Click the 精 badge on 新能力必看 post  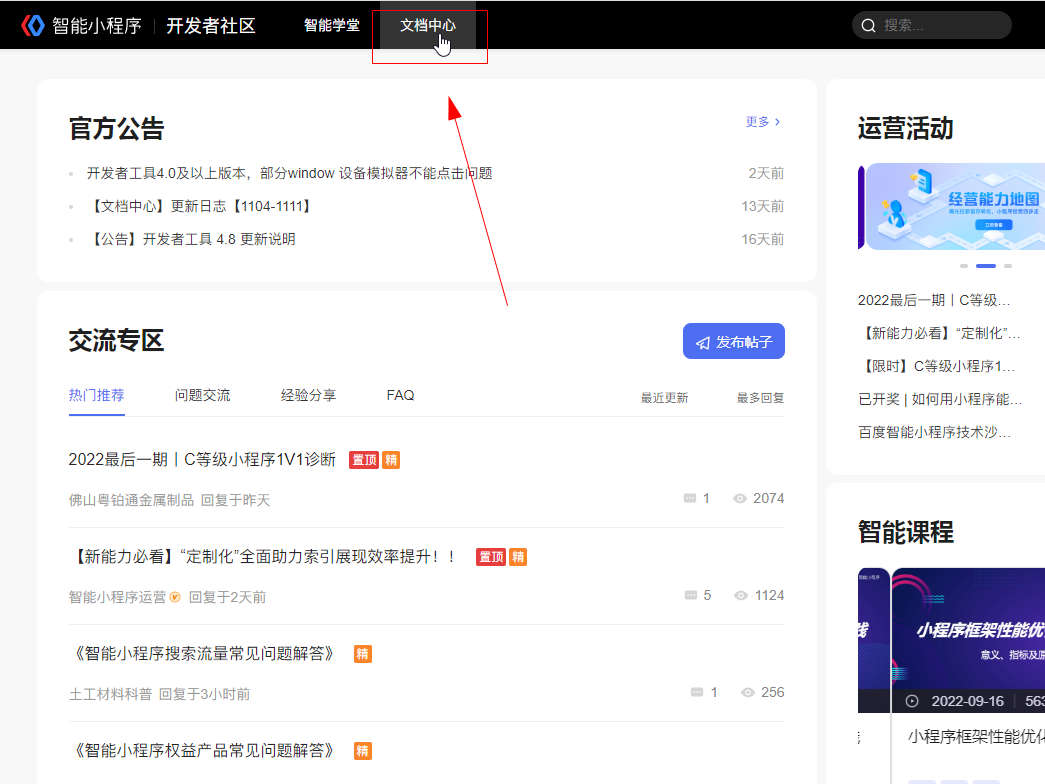coord(519,557)
